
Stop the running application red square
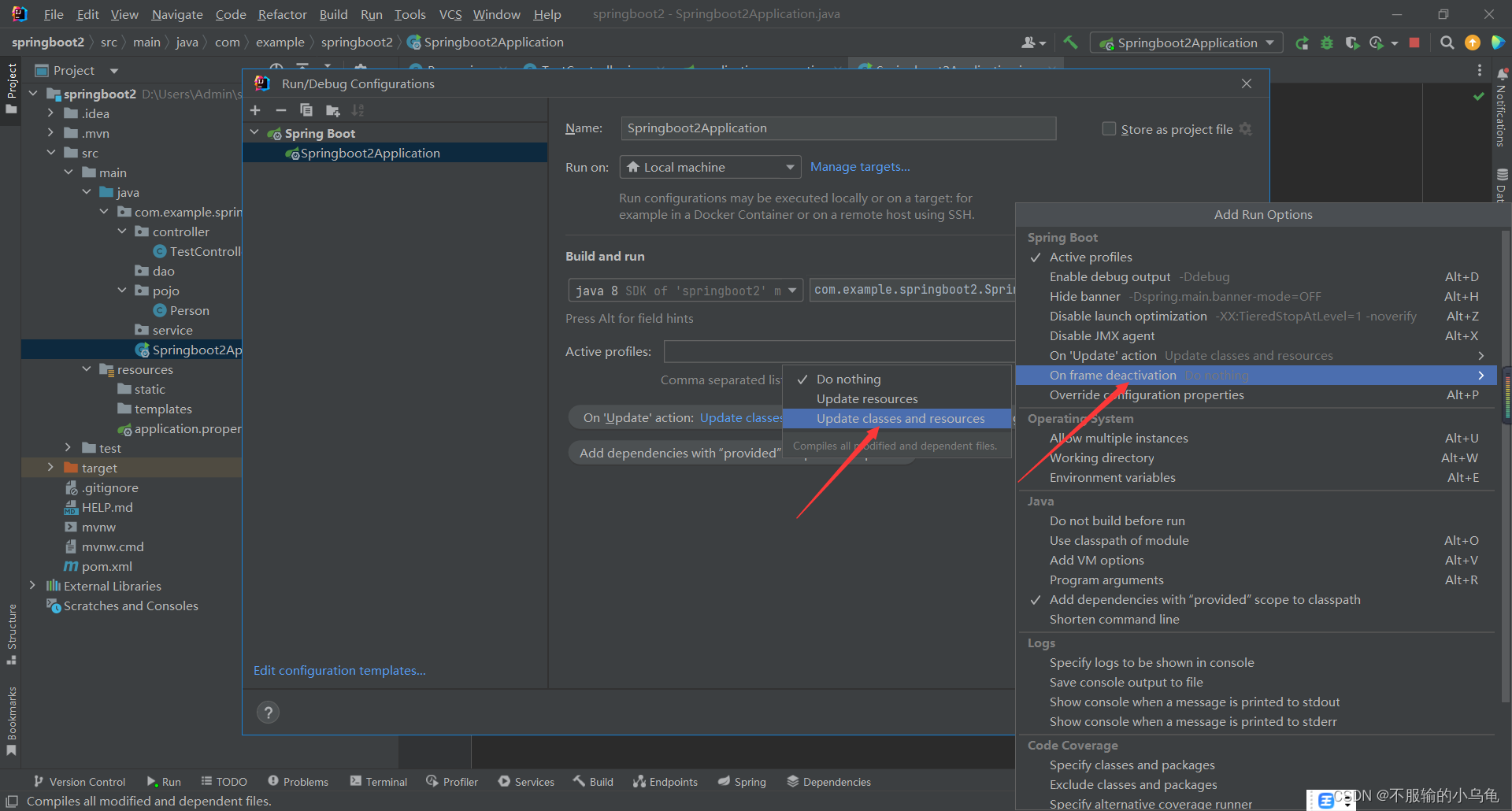click(x=1414, y=43)
